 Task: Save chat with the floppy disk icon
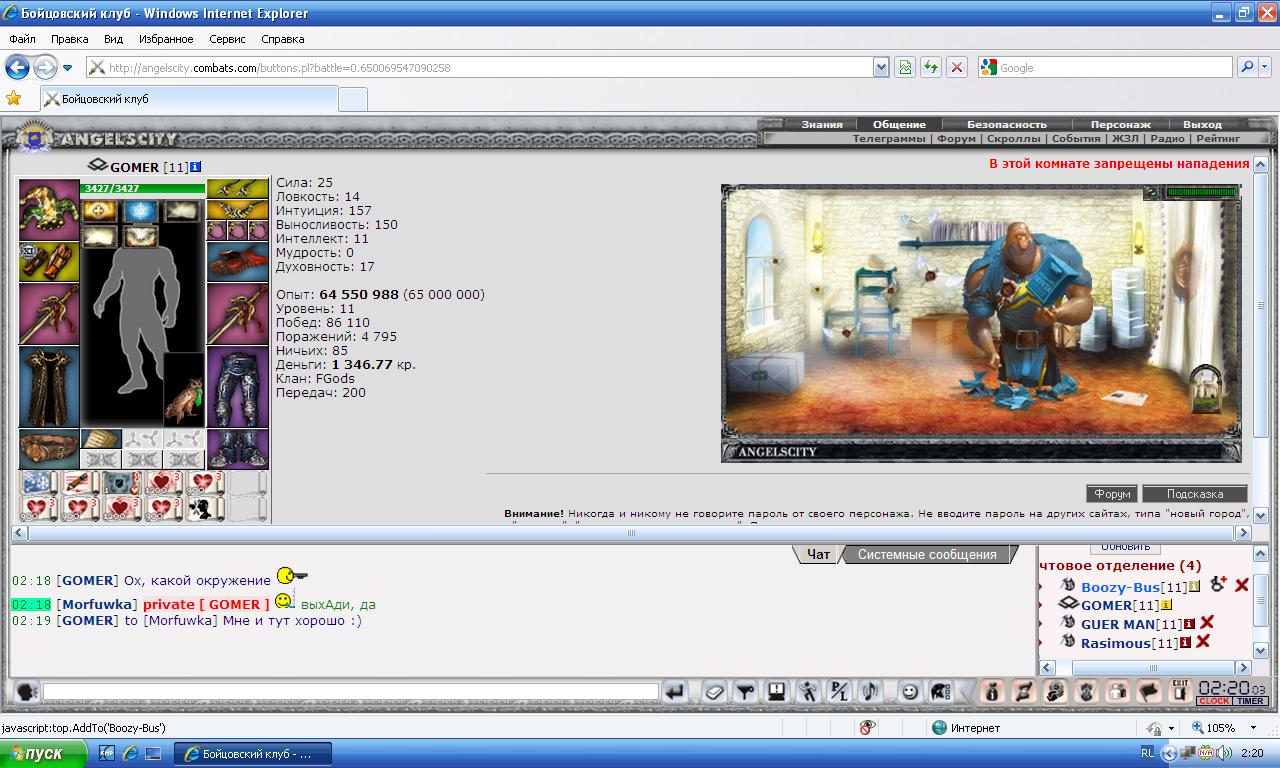tap(776, 691)
